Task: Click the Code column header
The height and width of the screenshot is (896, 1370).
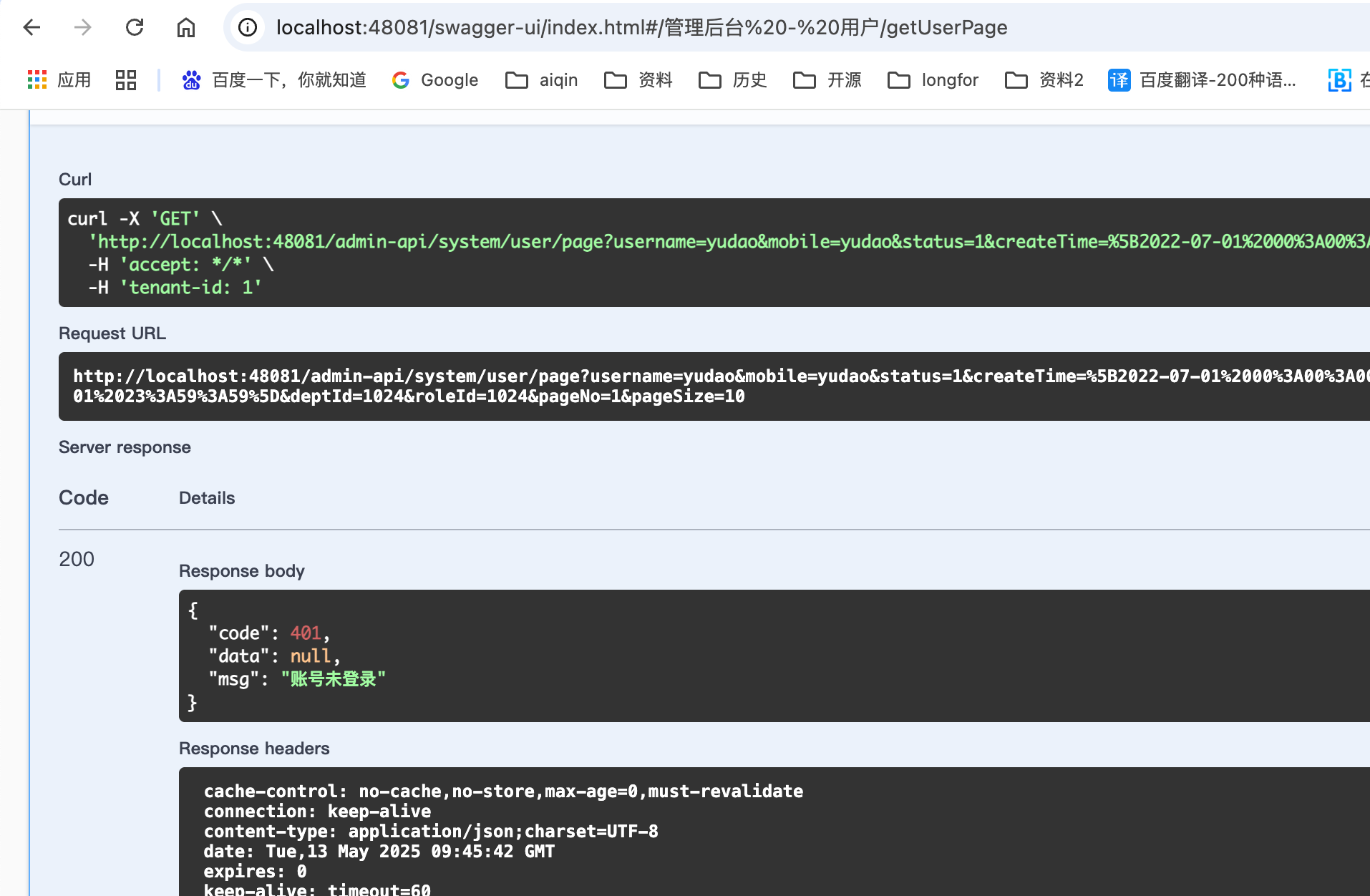Action: [x=84, y=497]
